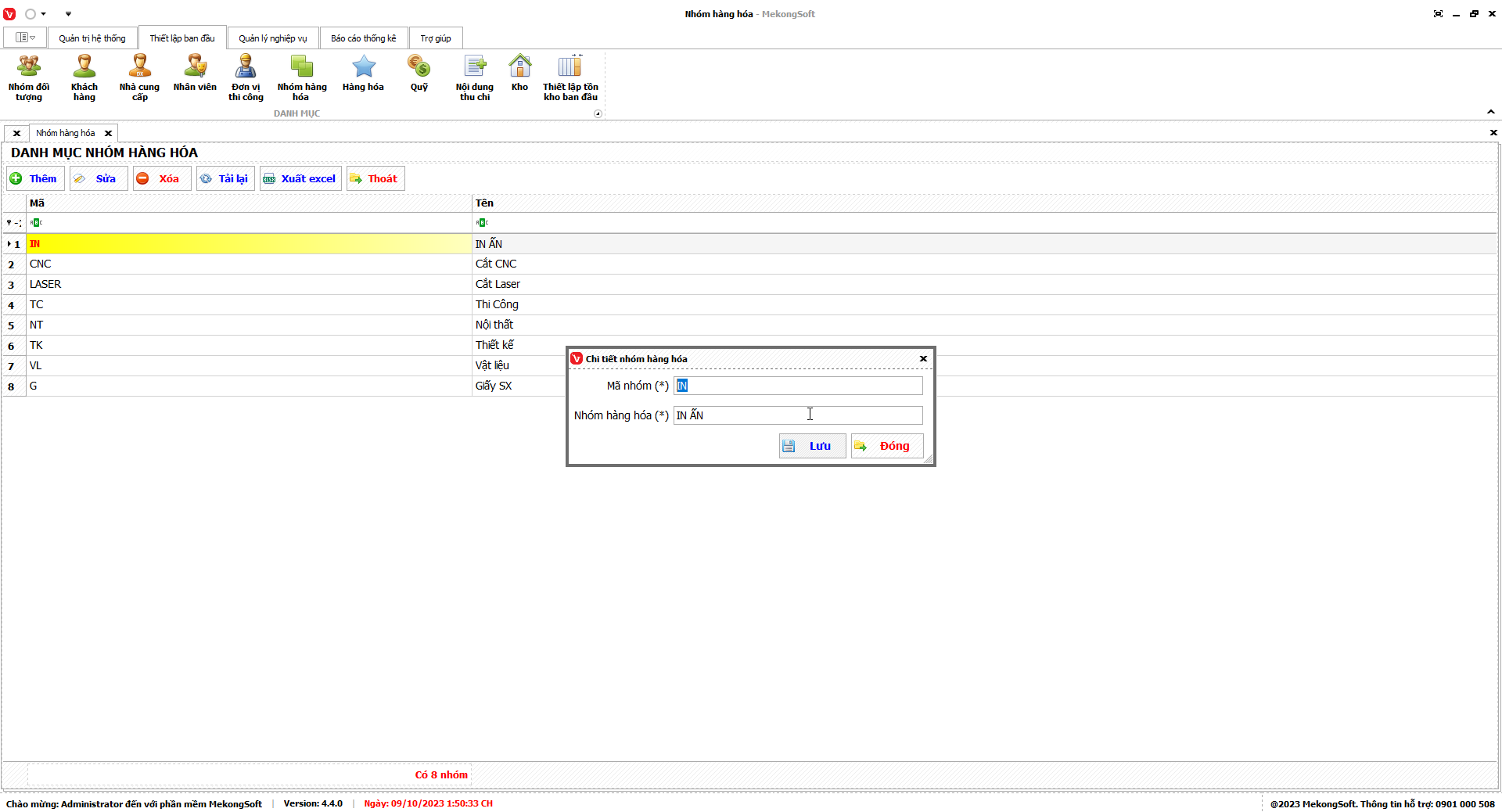Open the quick access customize arrow
Viewport: 1502px width, 812px height.
[x=68, y=14]
